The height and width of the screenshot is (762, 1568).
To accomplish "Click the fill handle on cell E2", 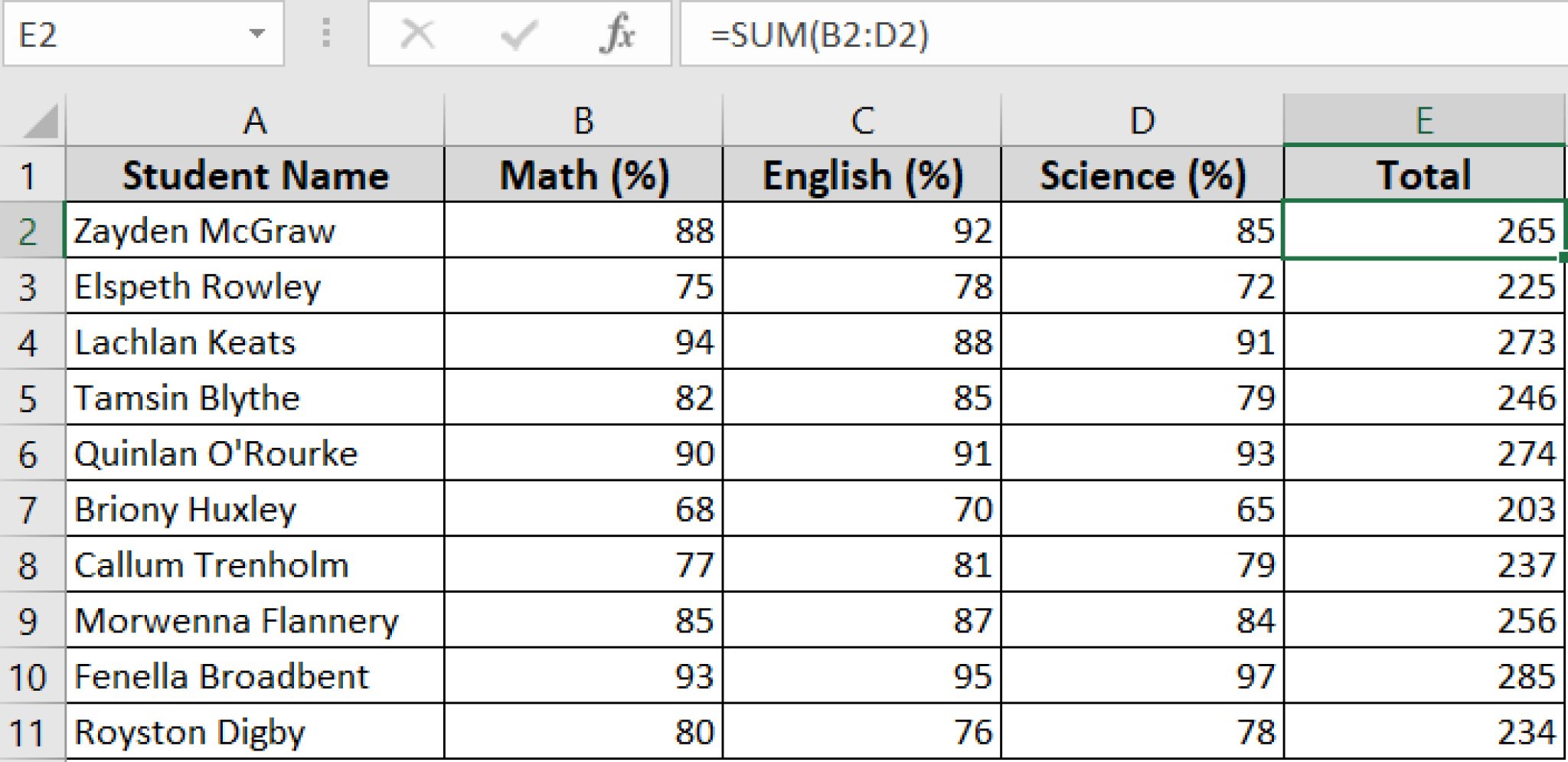I will (x=1562, y=258).
